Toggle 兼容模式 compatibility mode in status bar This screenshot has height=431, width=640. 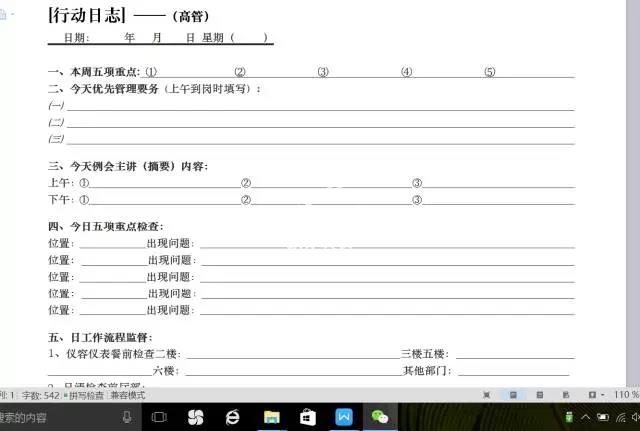point(126,395)
